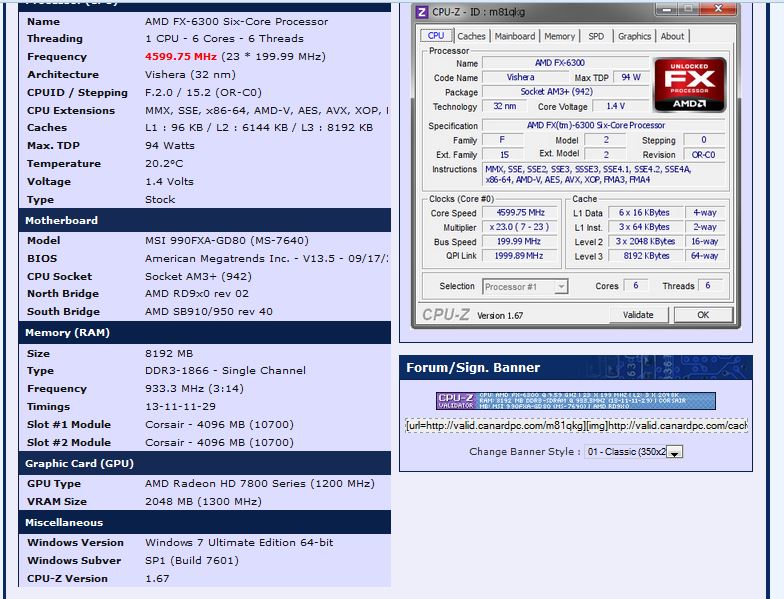Click the Package Socket AM3+ (942) field
Image resolution: width=784 pixels, height=599 pixels.
coord(565,92)
